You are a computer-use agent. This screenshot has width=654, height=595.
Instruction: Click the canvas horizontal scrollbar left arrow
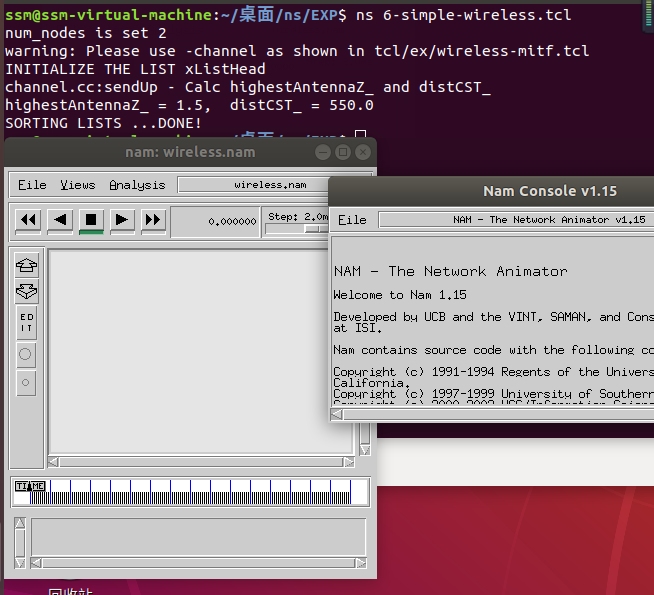53,462
